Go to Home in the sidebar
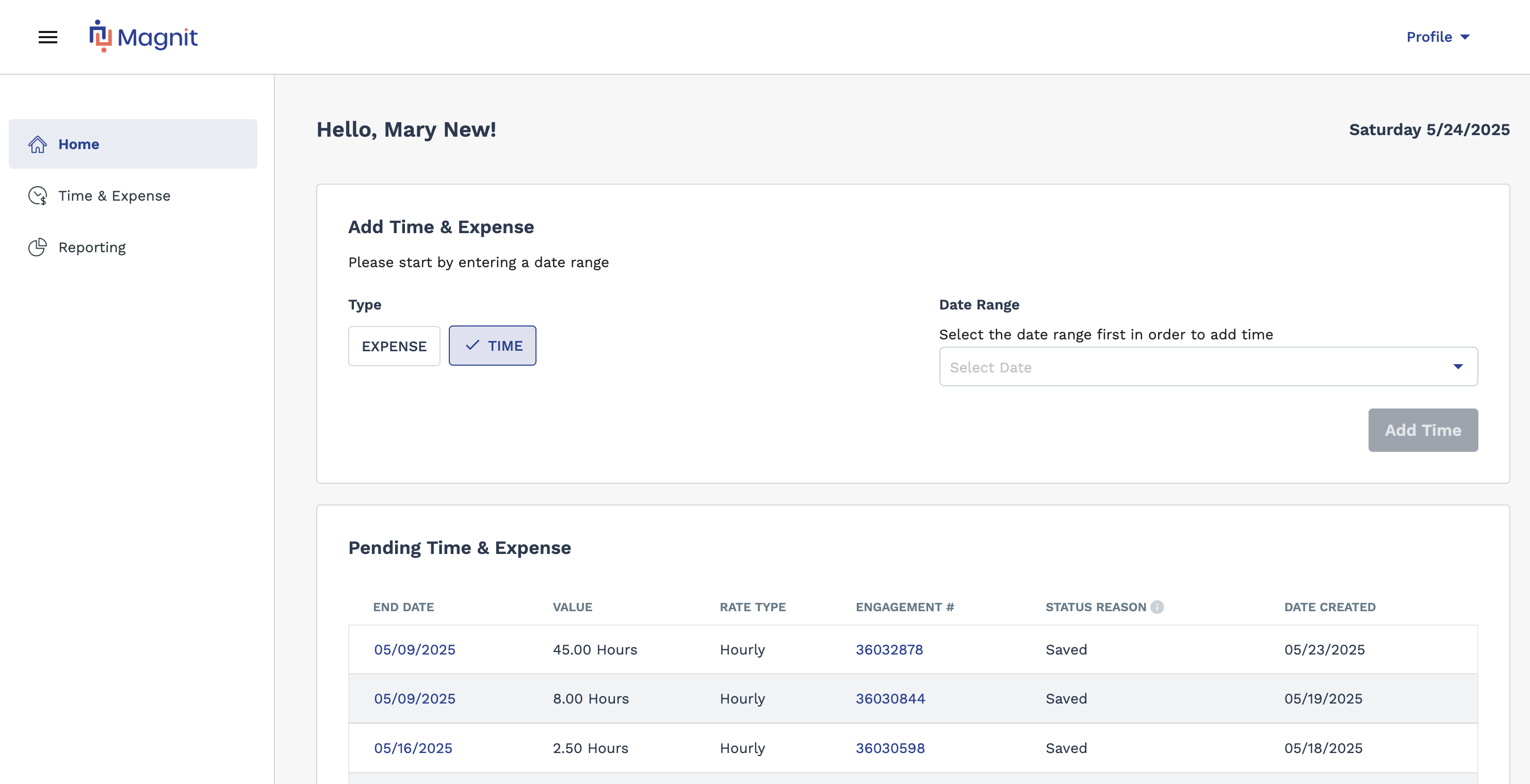 point(133,144)
